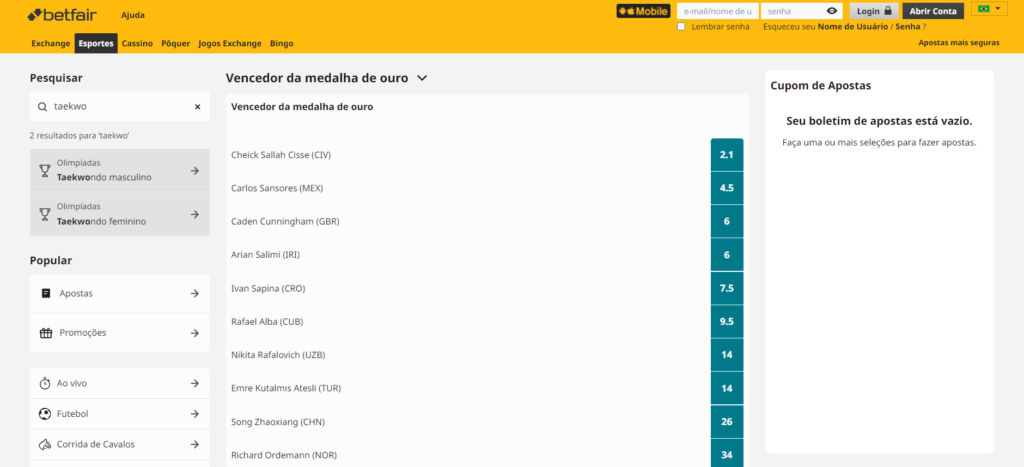Open Apostas arrow in Popular list

(x=195, y=294)
